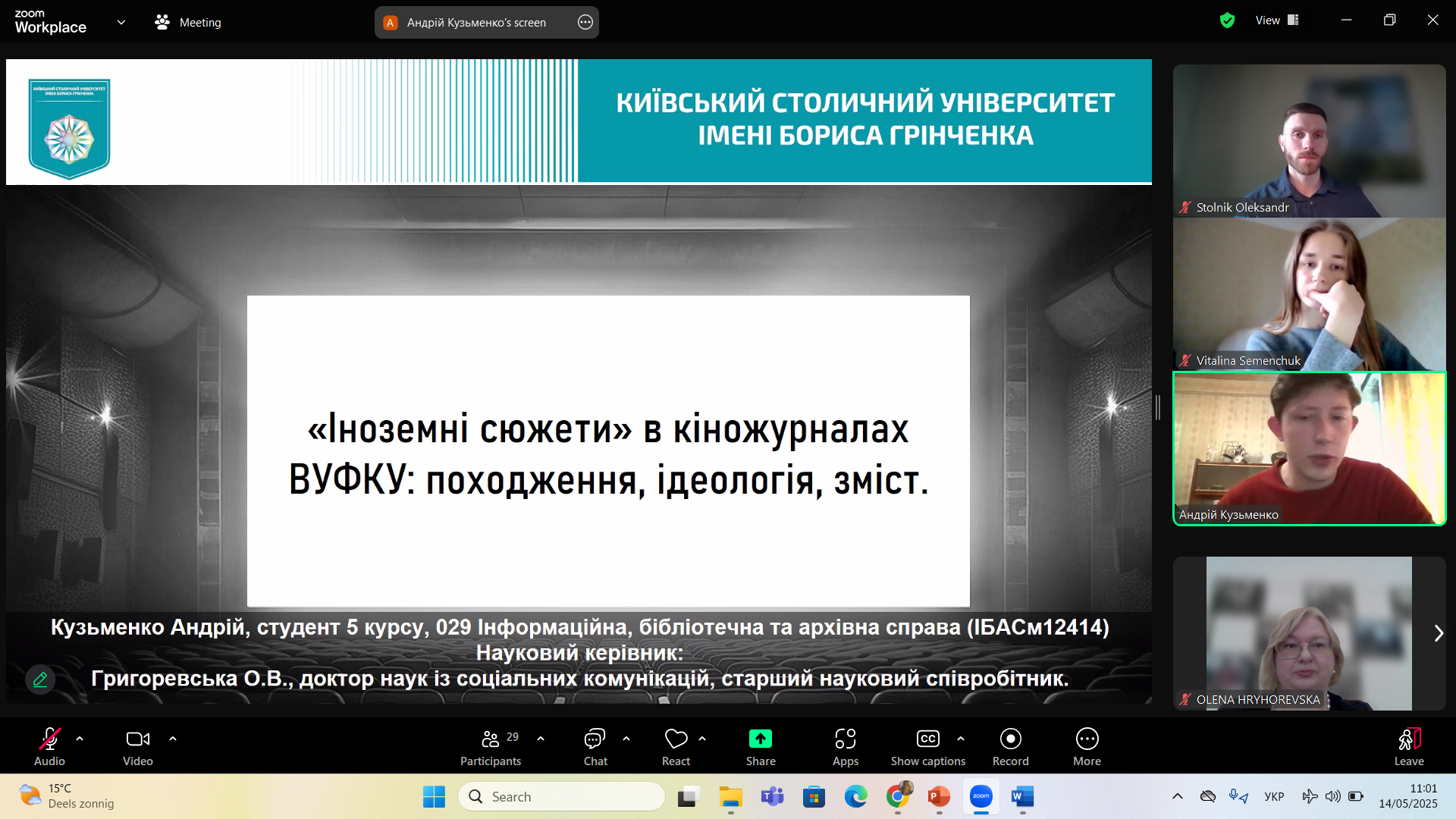Click the green encryption shield icon

(x=1227, y=20)
